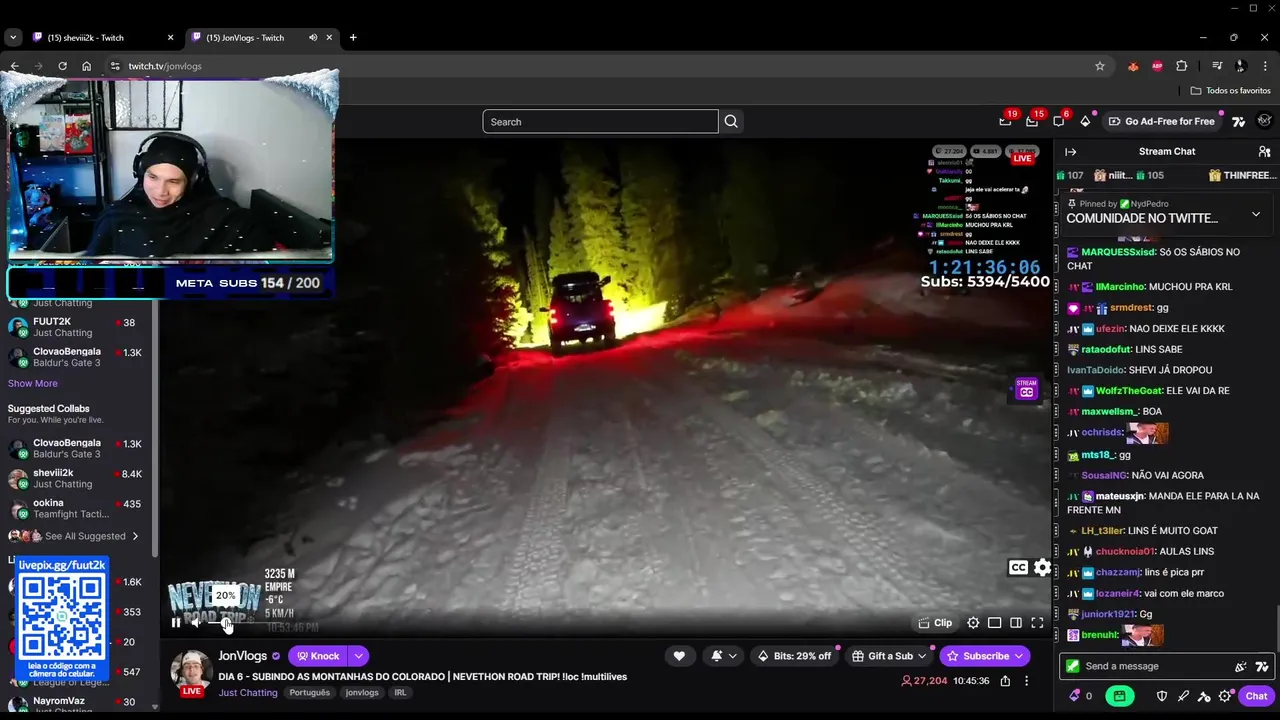Screen dimensions: 1280x720
Task: Open chat community users list icon
Action: (x=1264, y=152)
